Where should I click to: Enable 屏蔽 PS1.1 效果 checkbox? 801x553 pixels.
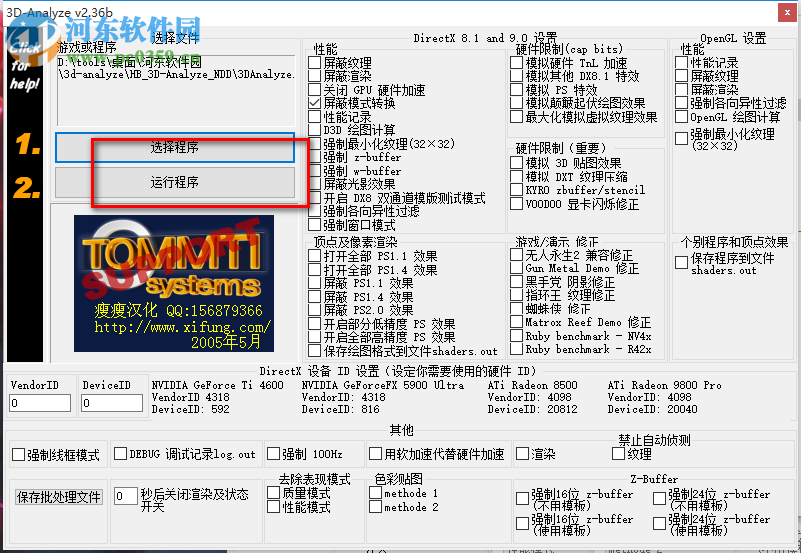point(315,283)
